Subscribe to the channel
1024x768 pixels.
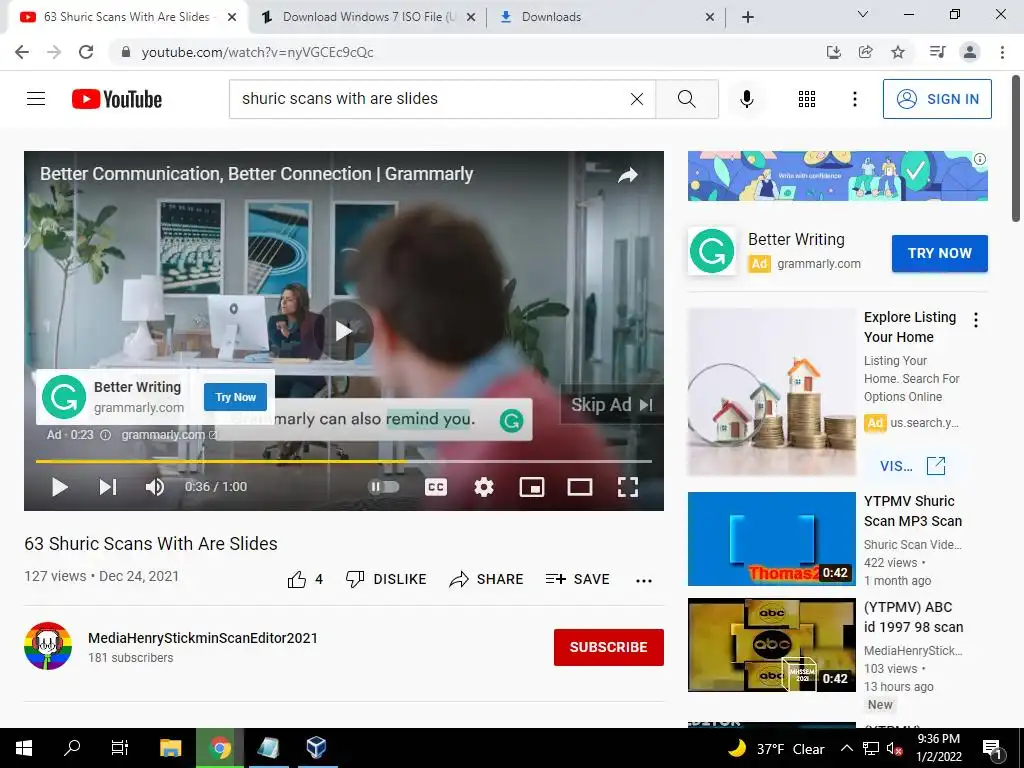click(609, 647)
